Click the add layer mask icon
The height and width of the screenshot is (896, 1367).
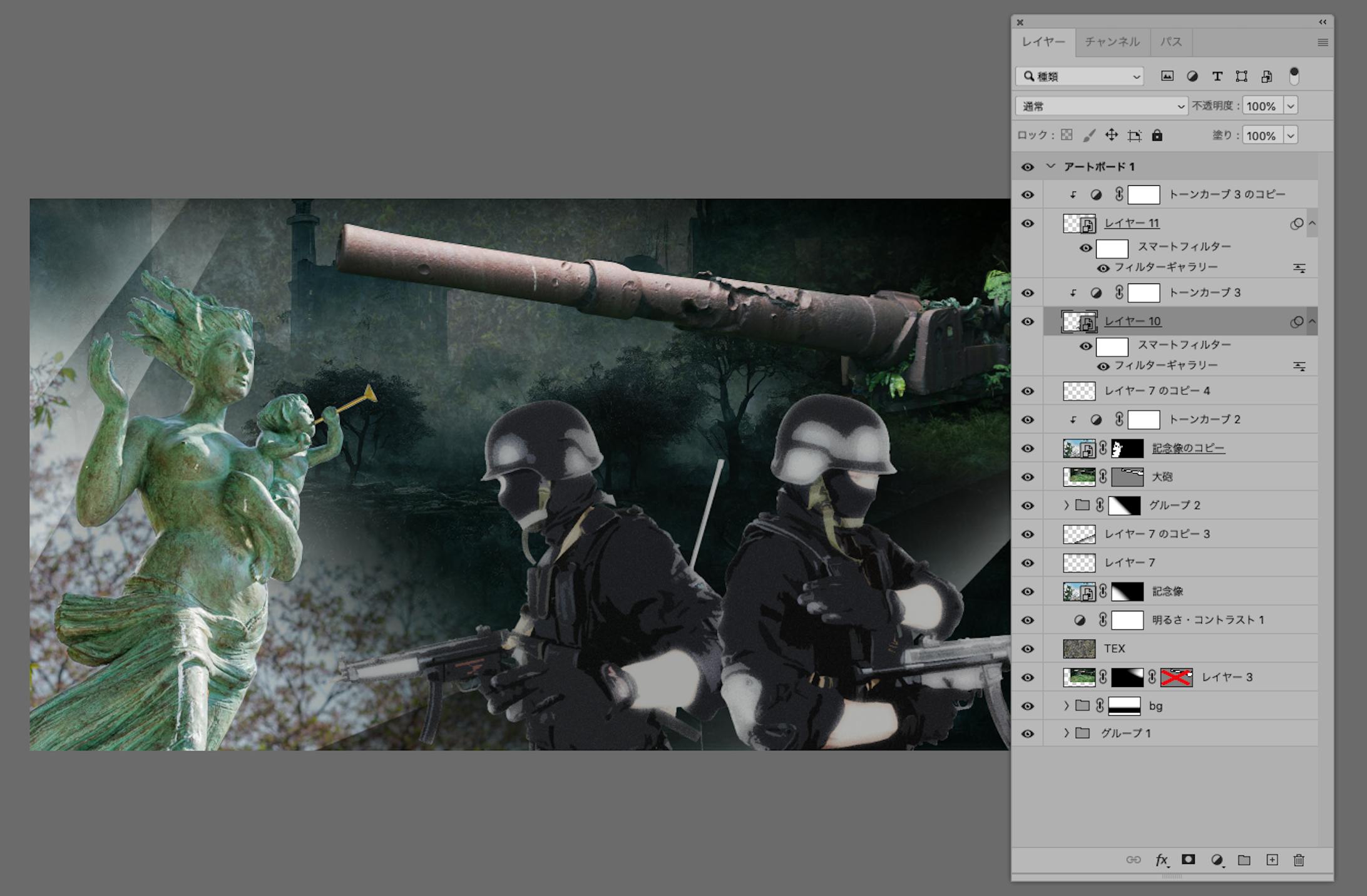(x=1188, y=860)
